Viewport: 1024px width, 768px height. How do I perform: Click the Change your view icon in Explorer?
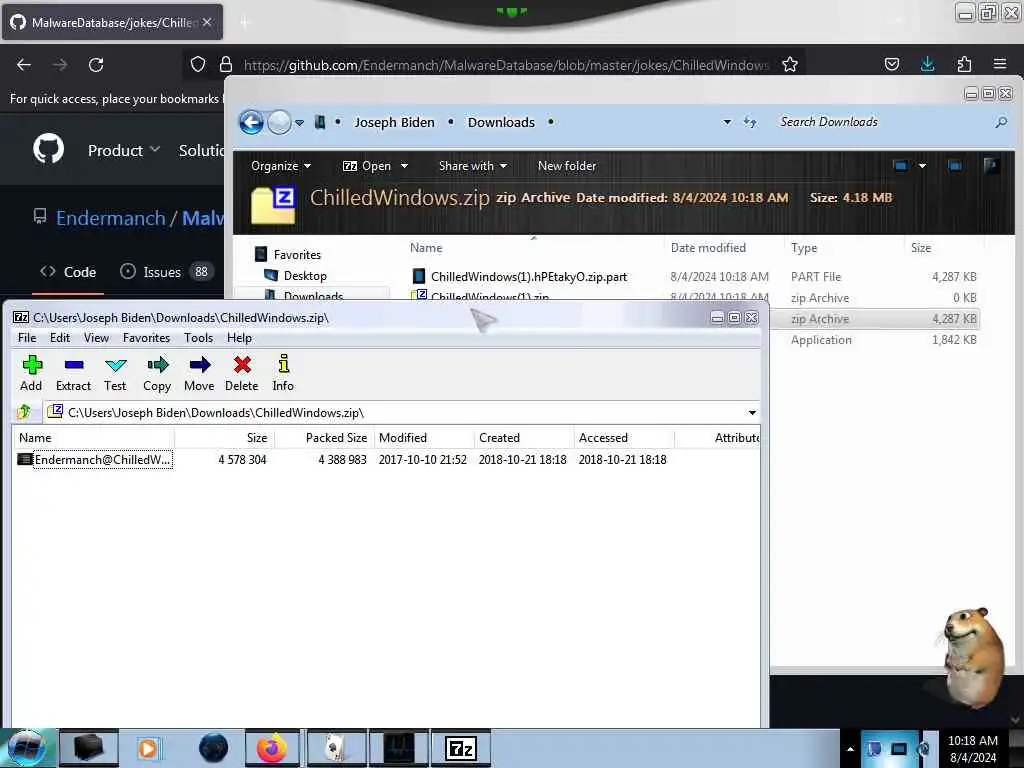[x=900, y=166]
